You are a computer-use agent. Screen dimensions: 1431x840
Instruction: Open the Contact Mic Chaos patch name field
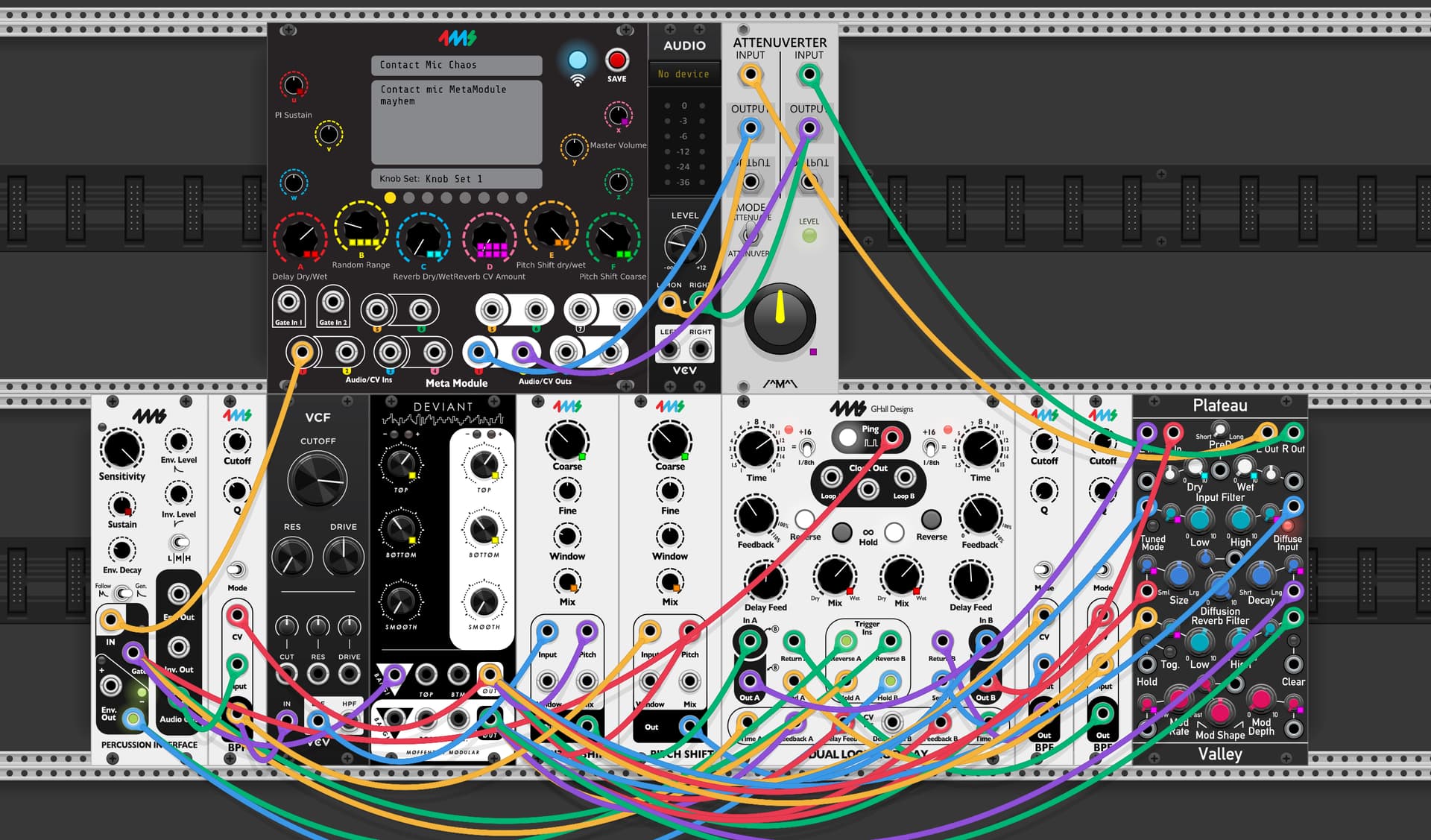(456, 65)
